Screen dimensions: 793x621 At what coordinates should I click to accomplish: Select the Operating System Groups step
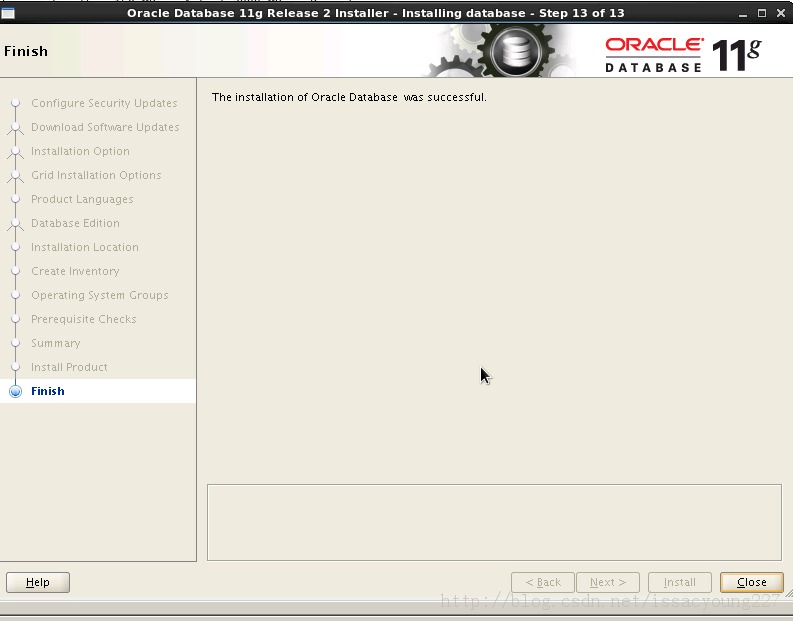point(100,295)
